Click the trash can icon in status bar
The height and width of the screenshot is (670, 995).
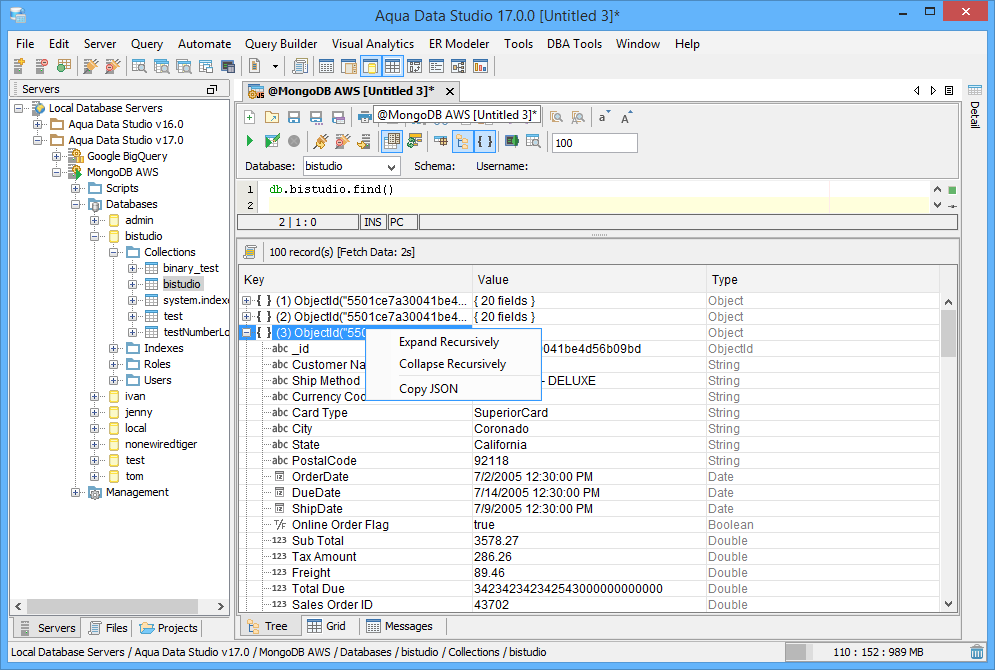pos(977,652)
